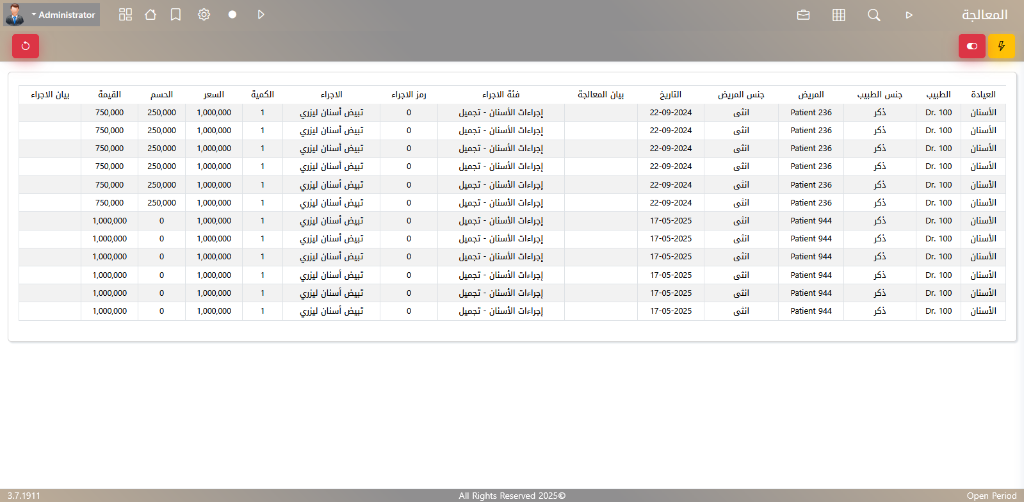The image size is (1024, 502).
Task: Click the briefcase icon
Action: click(x=803, y=15)
